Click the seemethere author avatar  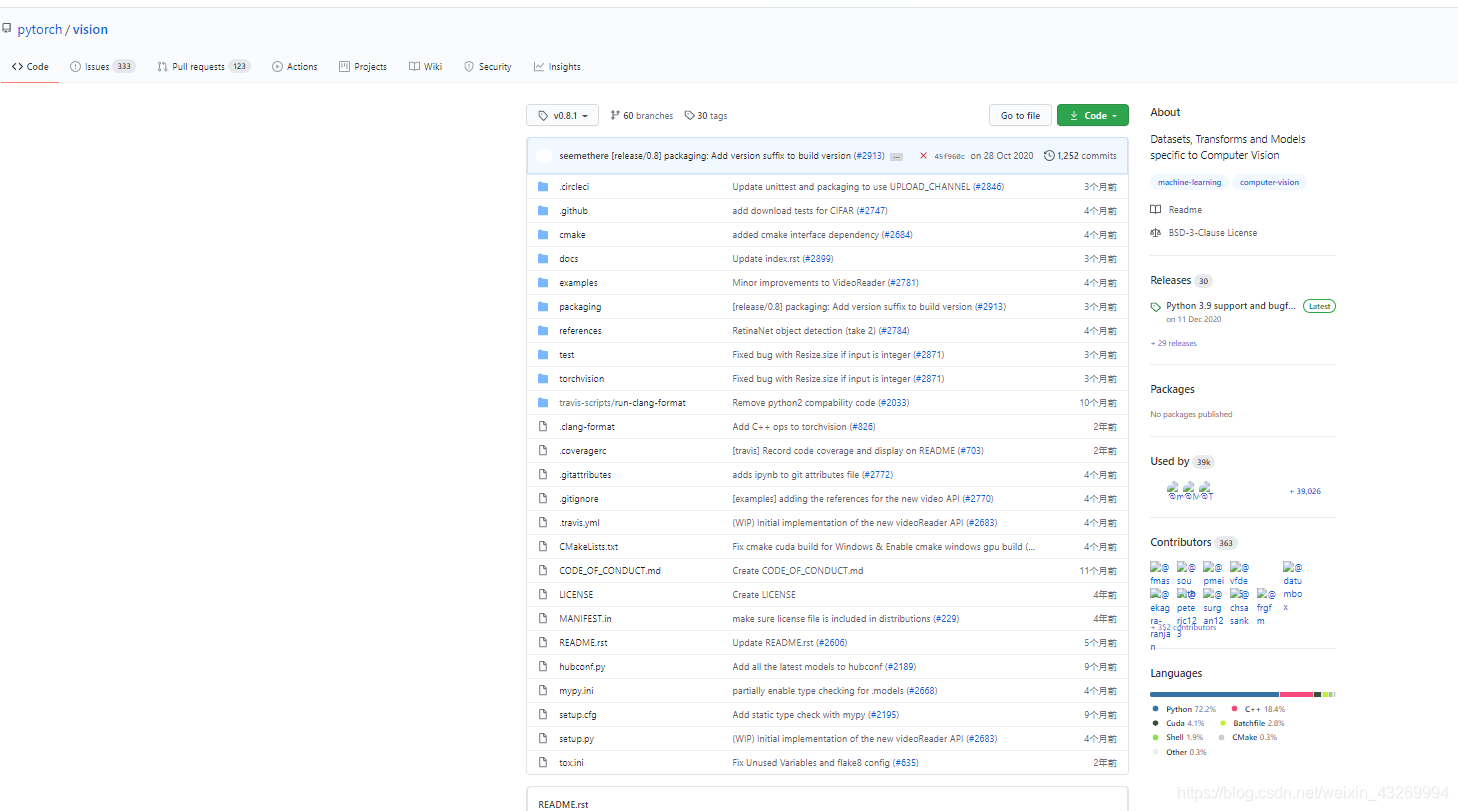544,156
